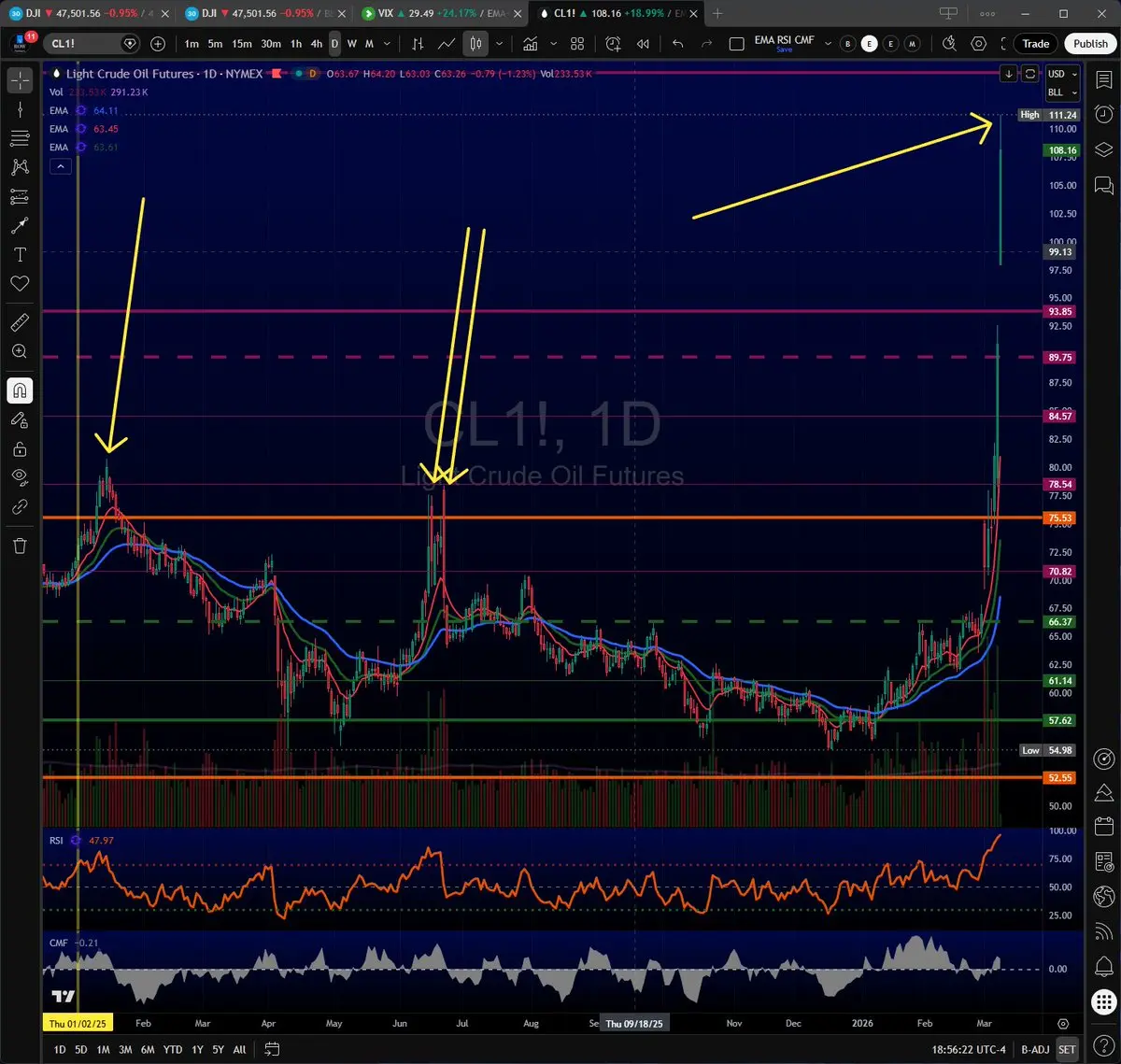Select the brush drawing tool
This screenshot has height=1064, width=1121.
point(20,225)
